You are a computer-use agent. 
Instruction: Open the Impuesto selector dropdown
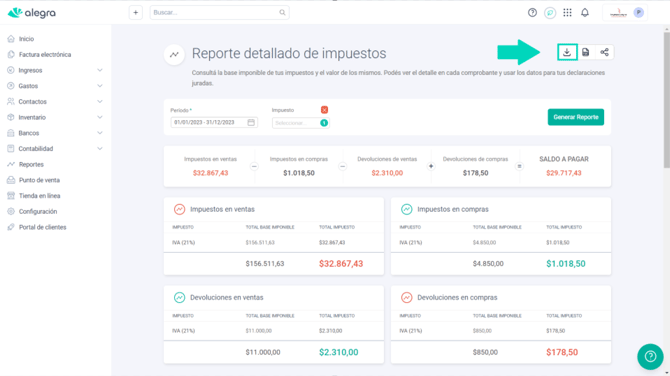tap(300, 123)
